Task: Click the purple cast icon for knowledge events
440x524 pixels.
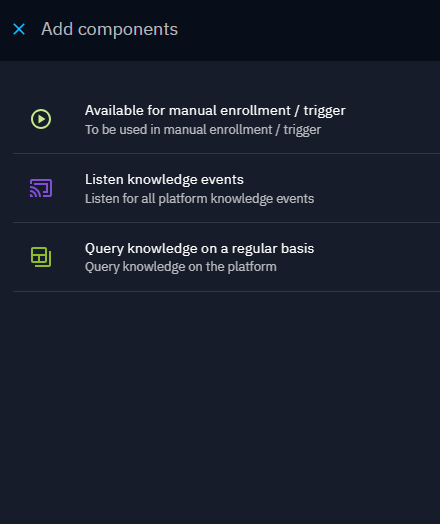Action: click(x=41, y=188)
